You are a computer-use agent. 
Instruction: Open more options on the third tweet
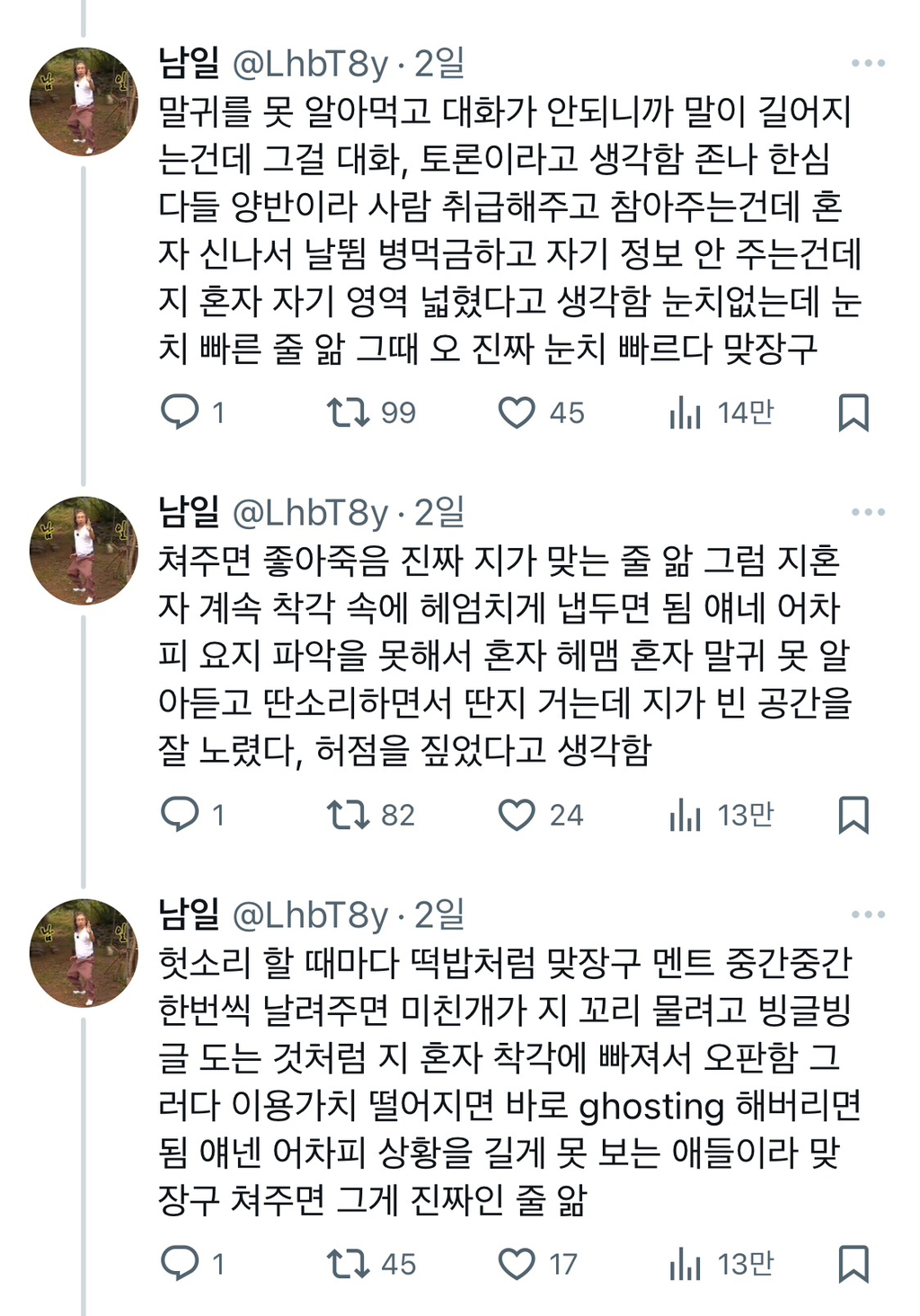pyautogui.click(x=868, y=914)
